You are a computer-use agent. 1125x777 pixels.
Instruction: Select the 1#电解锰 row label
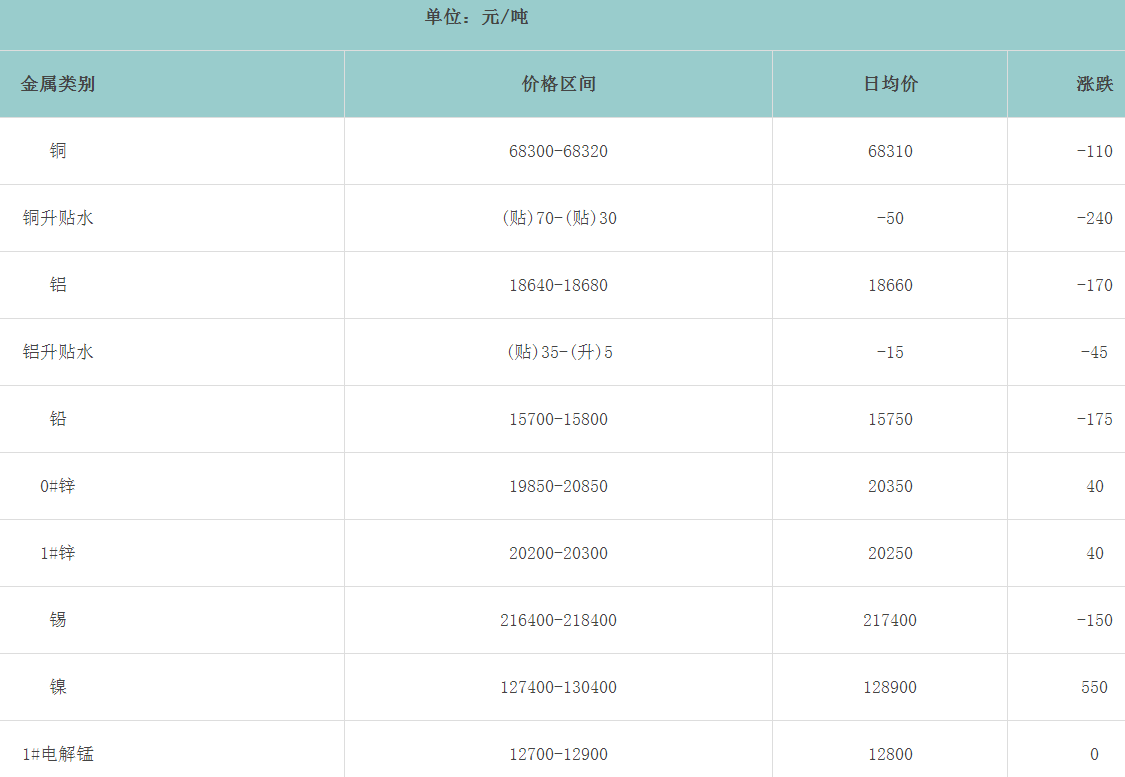58,754
